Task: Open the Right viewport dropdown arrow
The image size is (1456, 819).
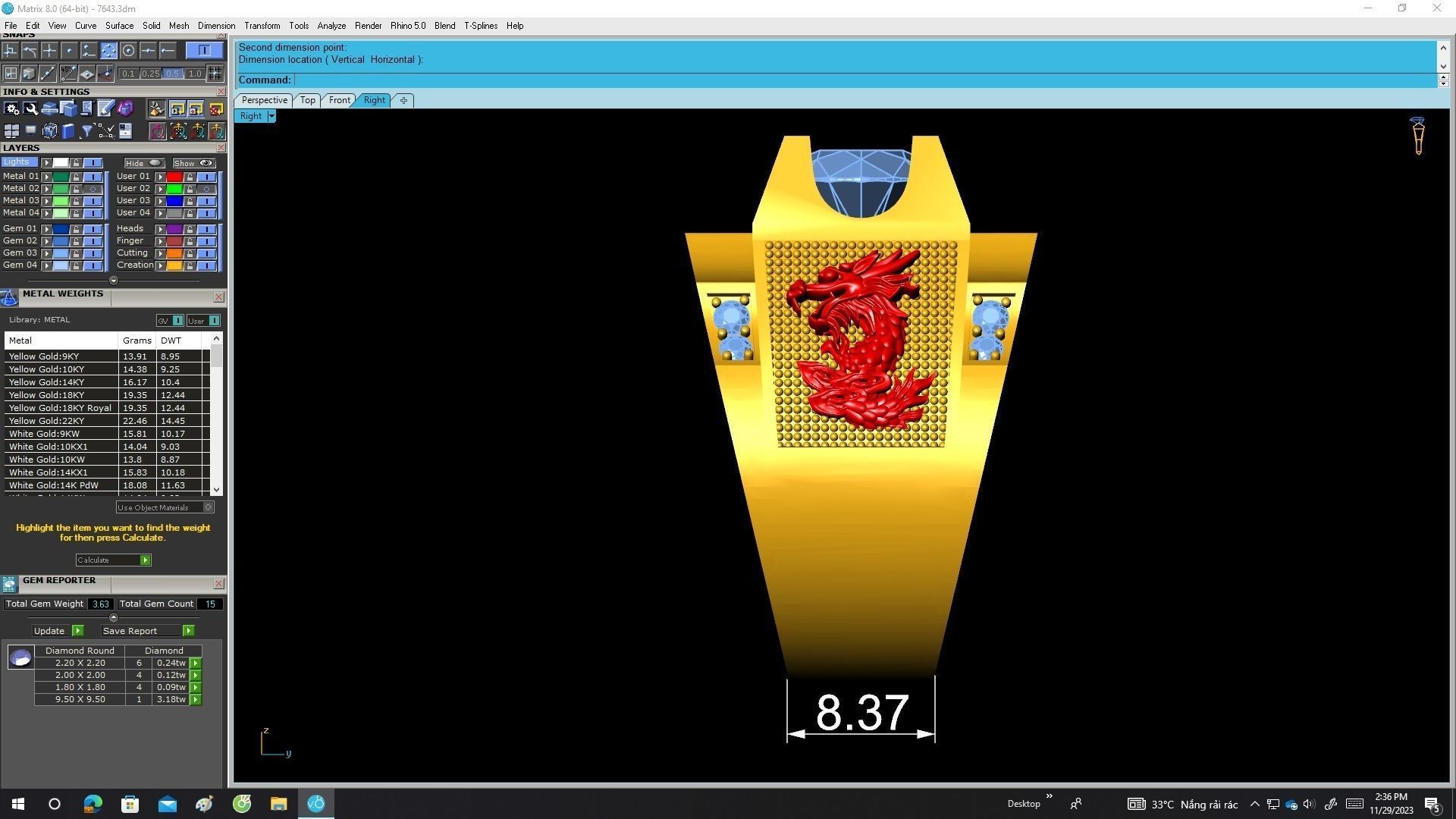Action: coord(271,116)
